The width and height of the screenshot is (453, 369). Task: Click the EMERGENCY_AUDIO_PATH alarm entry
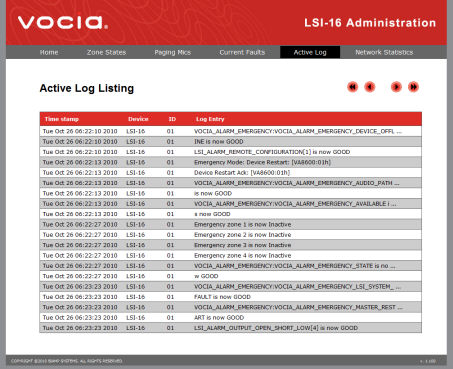230,183
